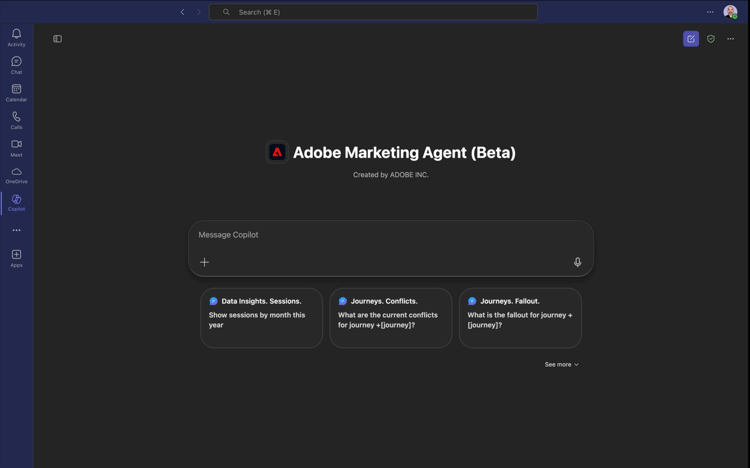Choose the Data Insights. Sessions. prompt card
Viewport: 750px width, 468px height.
coord(262,318)
